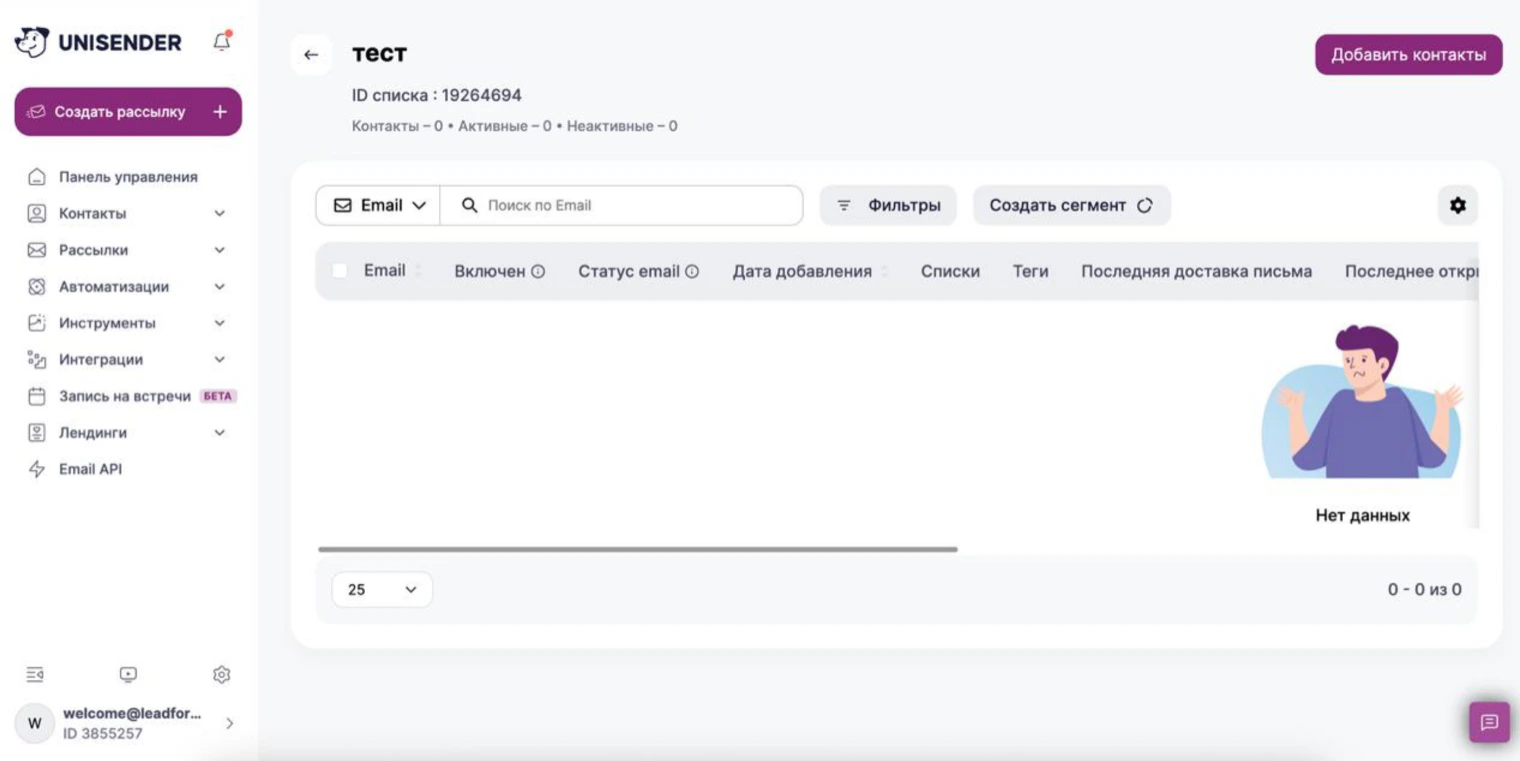
Task: Click the sidebar settings gear icon
Action: tap(222, 675)
